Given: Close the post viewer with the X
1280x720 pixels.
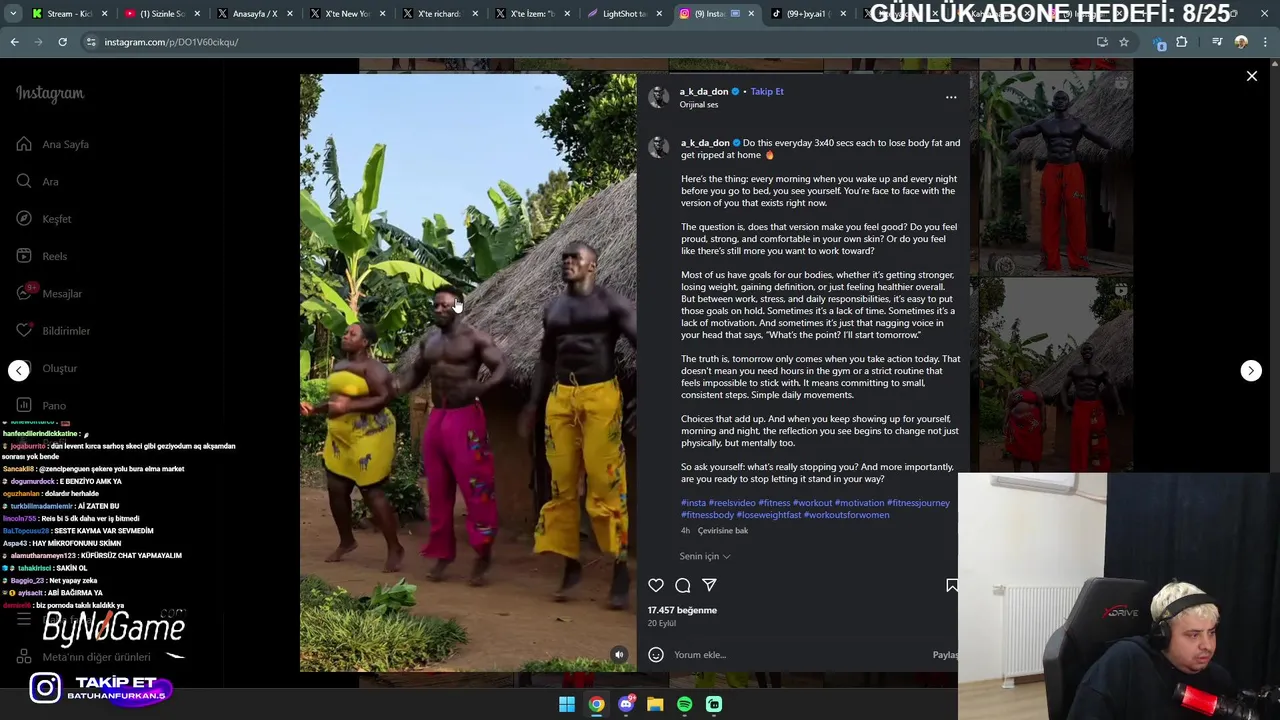Looking at the screenshot, I should click(x=1251, y=76).
